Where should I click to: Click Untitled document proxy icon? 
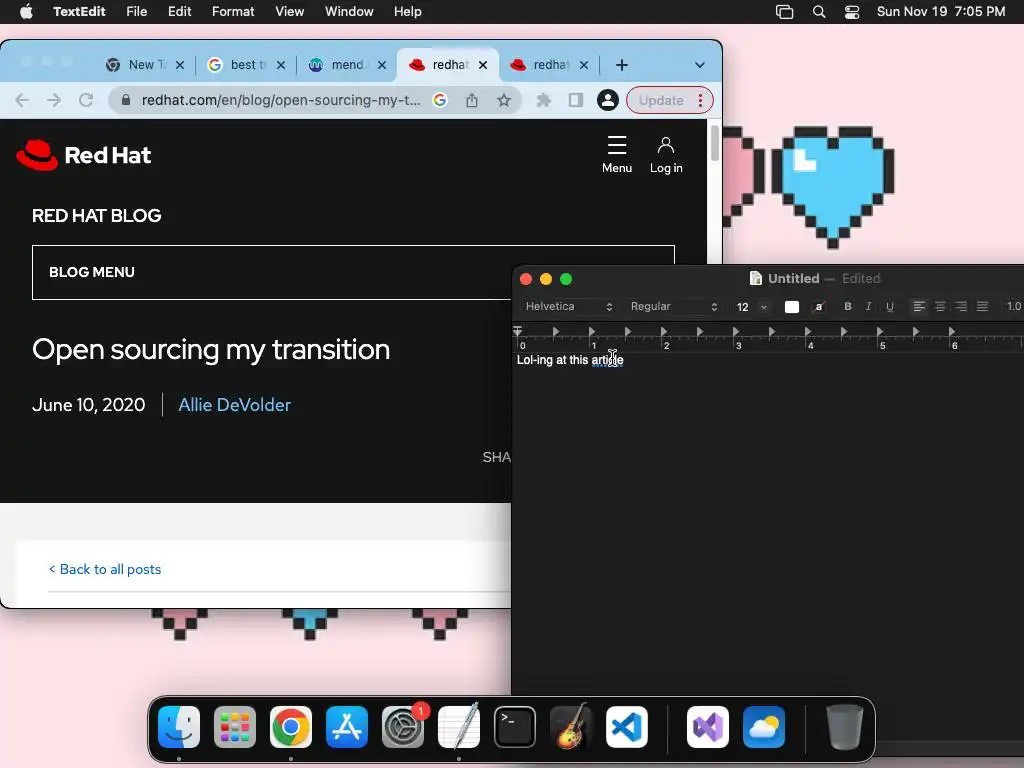(x=756, y=278)
